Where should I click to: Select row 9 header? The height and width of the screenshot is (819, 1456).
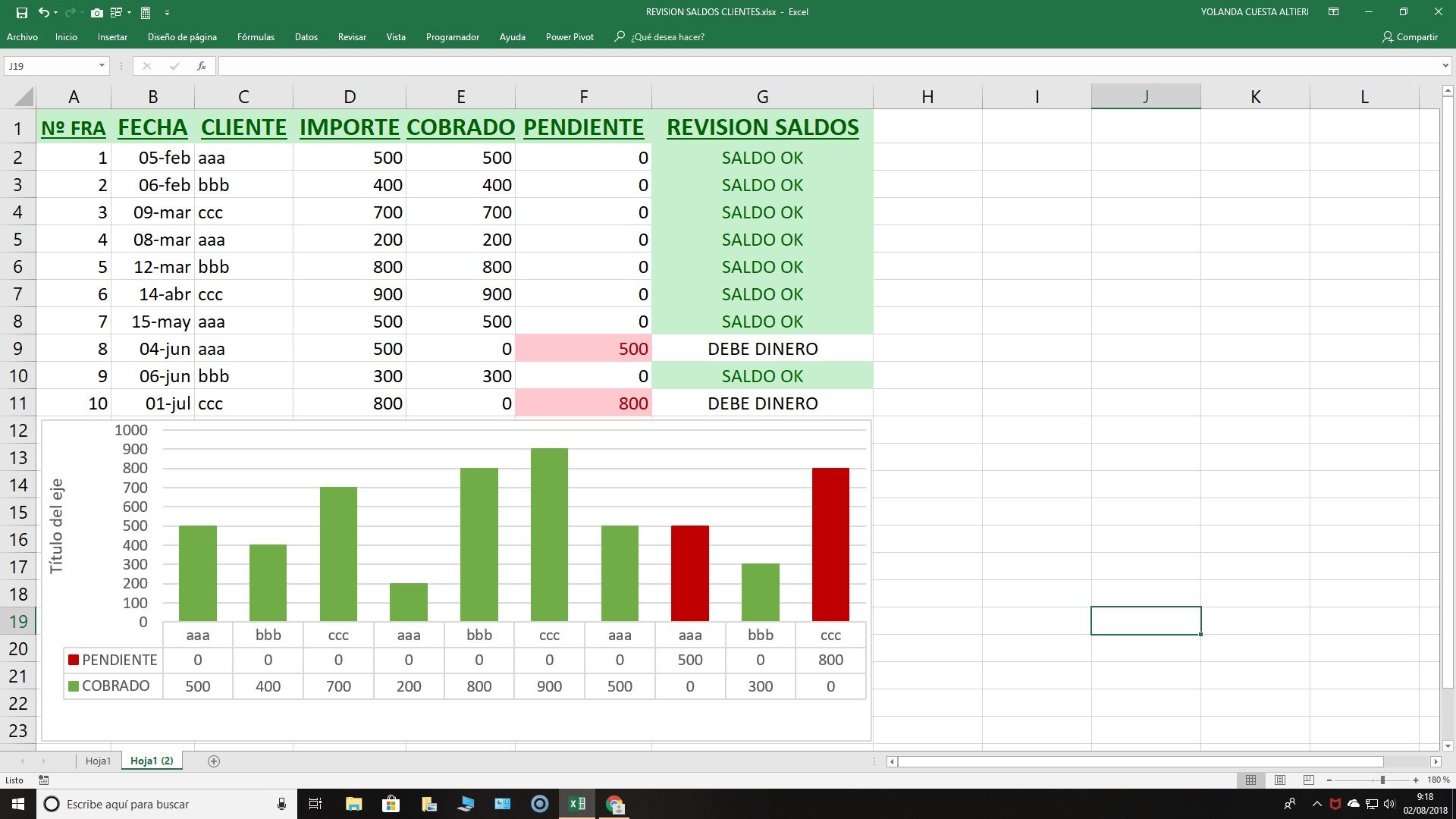click(17, 349)
